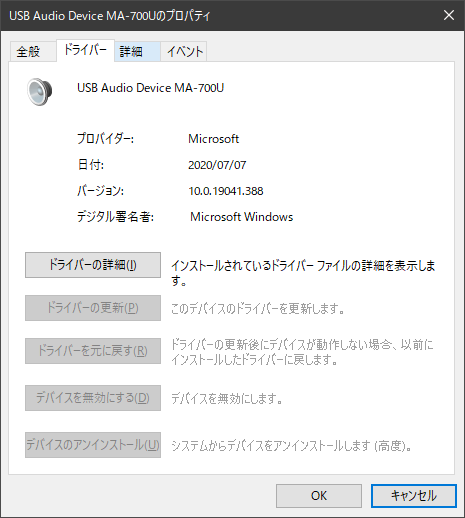Click the デバイスを無効にする(D) button
Screen dimensions: 465x518
(93, 398)
